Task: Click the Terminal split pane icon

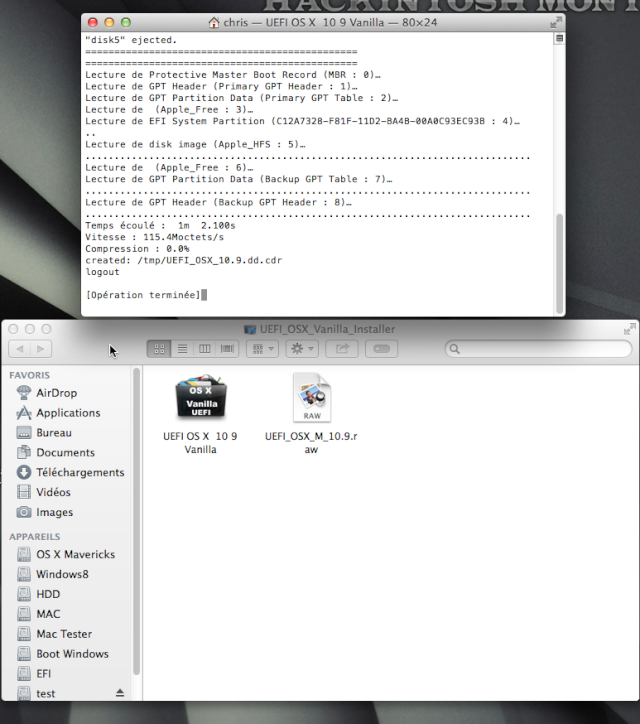Action: [559, 38]
